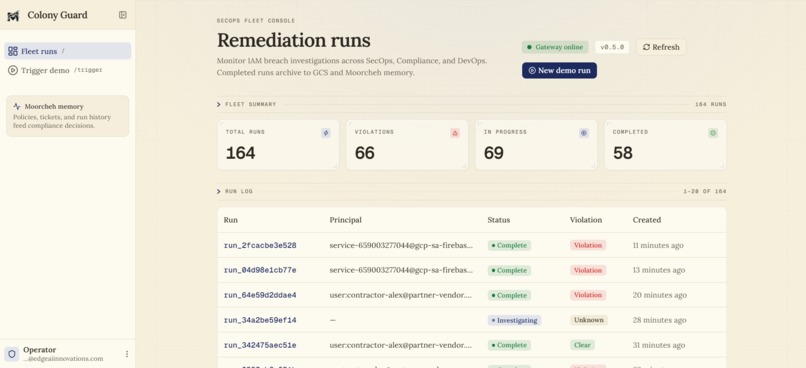Click the Violations warning icon
This screenshot has height=368, width=806.
coord(455,133)
